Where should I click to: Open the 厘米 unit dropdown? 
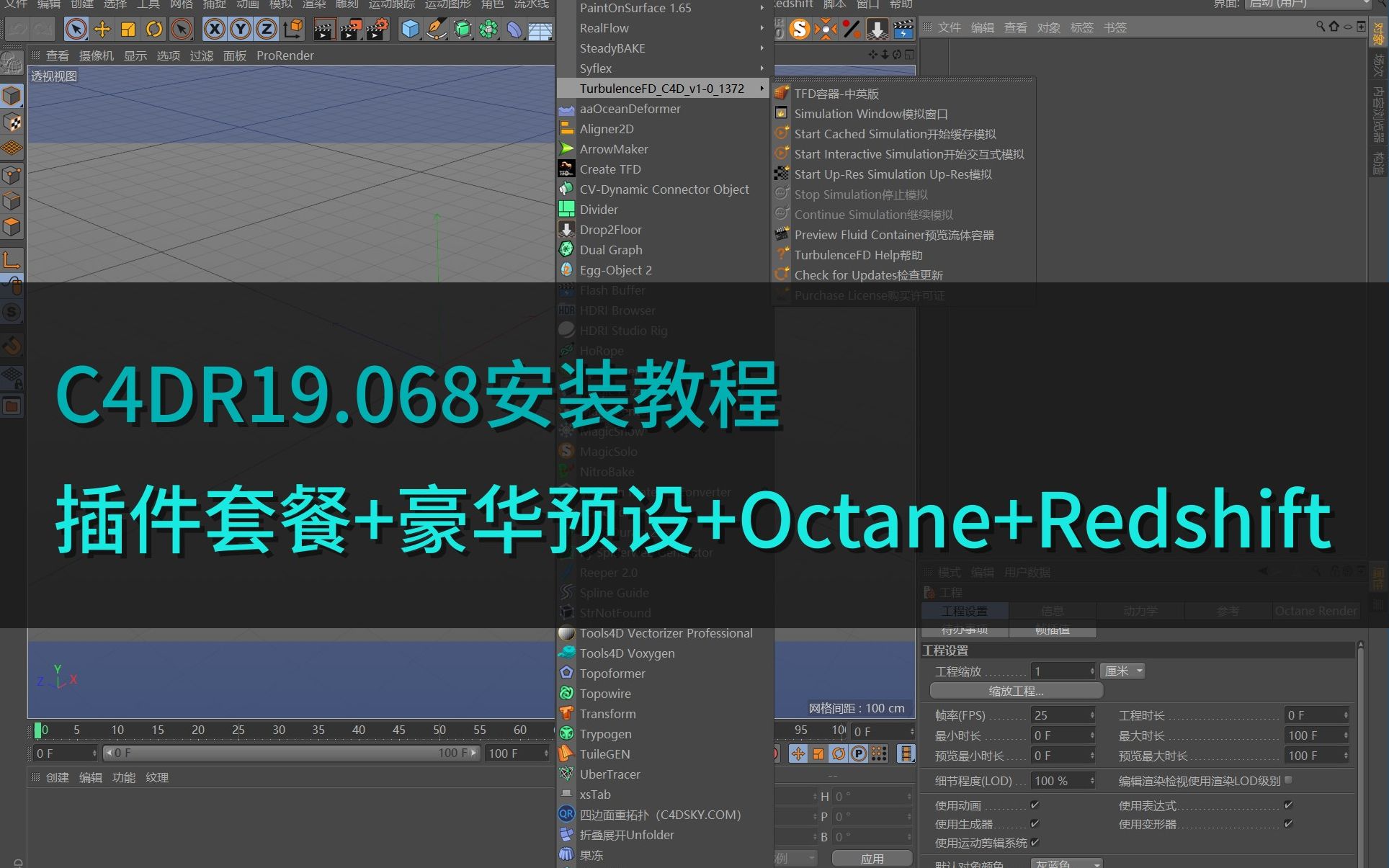pyautogui.click(x=1122, y=671)
